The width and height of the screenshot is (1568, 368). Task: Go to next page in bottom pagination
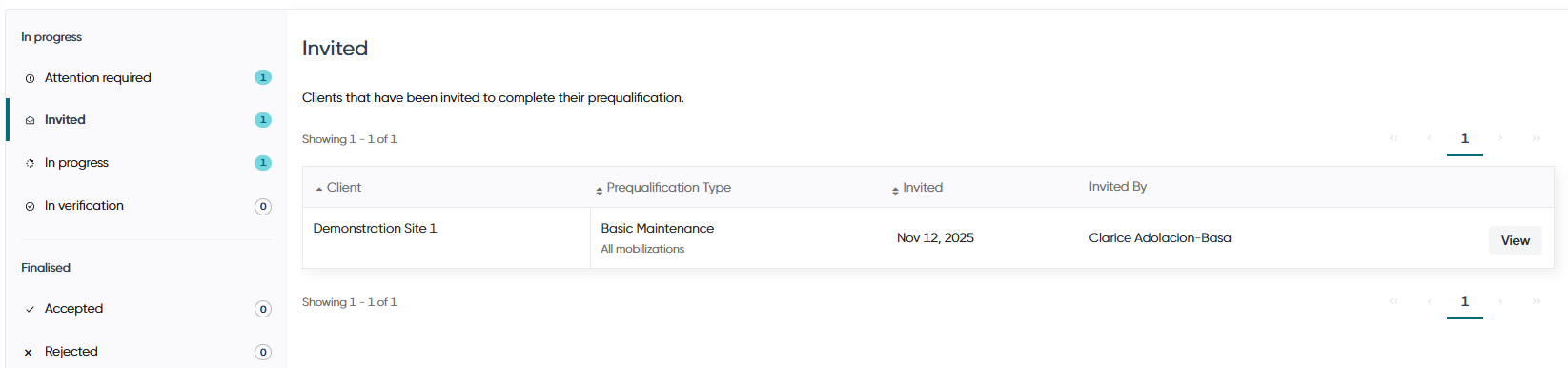coord(1500,302)
